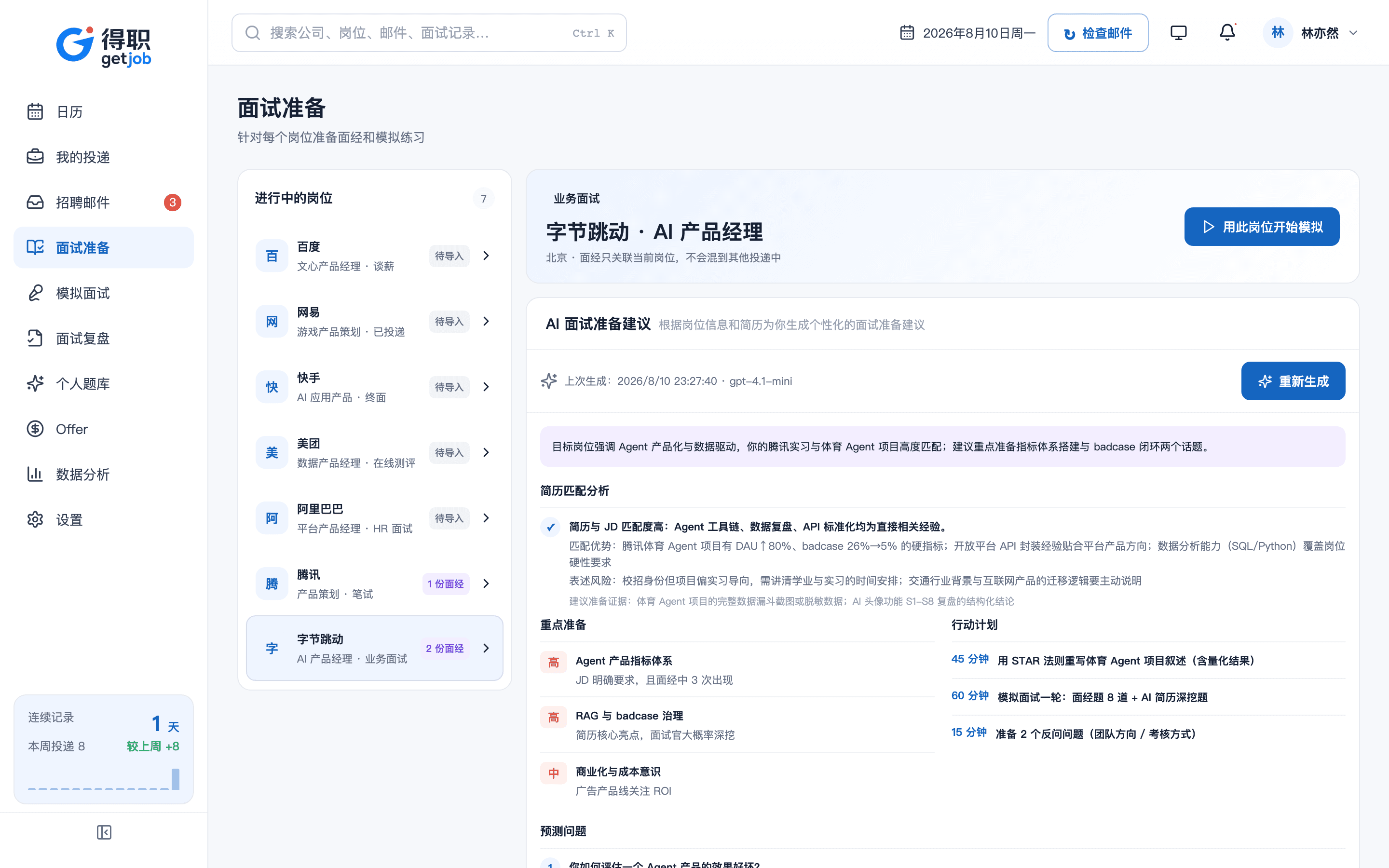Click the 高 priority tag for Agent 产品指标体系
Screen dimensions: 1389x868
pyautogui.click(x=553, y=662)
